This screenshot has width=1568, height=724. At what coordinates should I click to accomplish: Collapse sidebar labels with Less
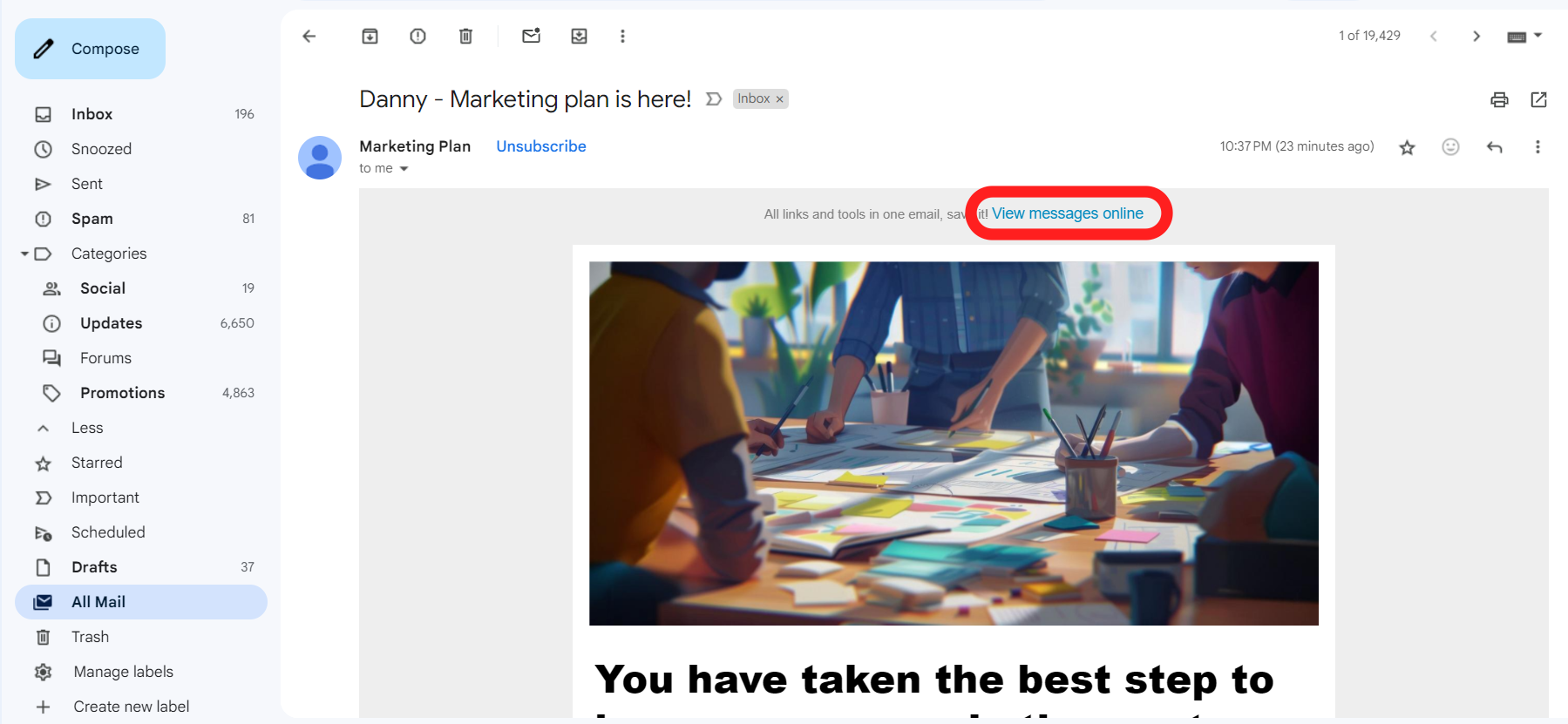86,428
